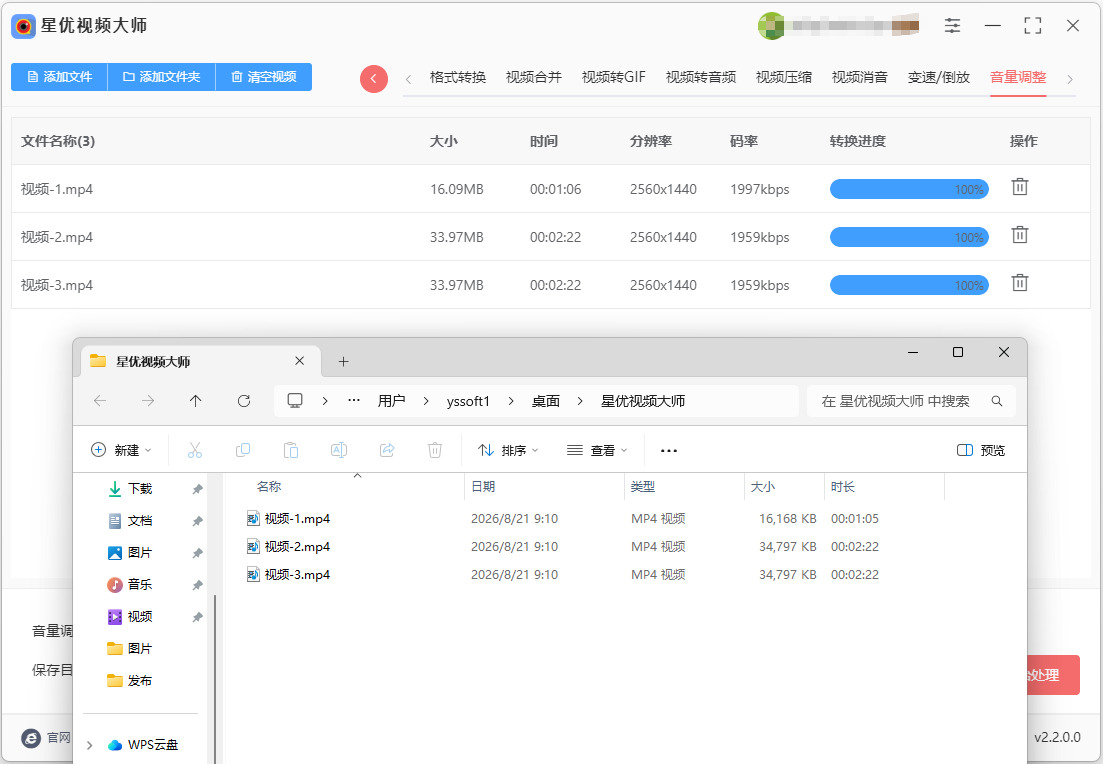Open 下载 in the Explorer sidebar

140,488
